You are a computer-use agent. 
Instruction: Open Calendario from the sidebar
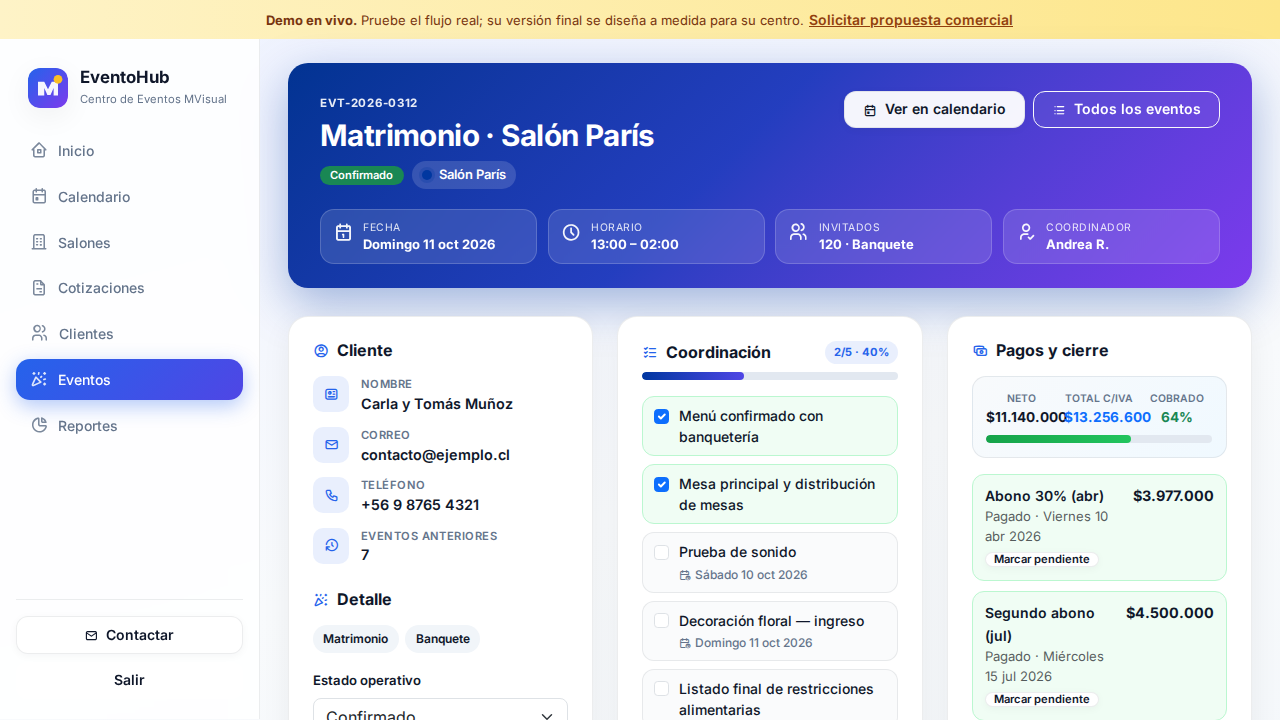point(129,197)
